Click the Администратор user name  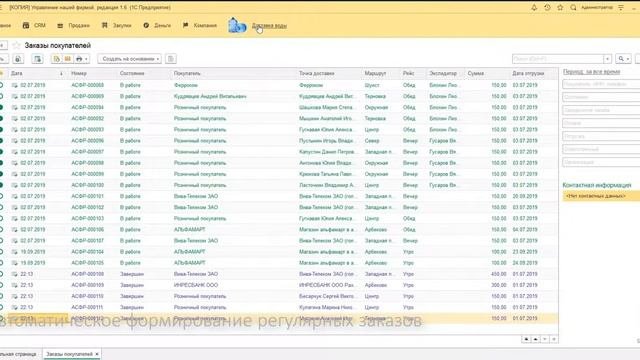coord(597,7)
